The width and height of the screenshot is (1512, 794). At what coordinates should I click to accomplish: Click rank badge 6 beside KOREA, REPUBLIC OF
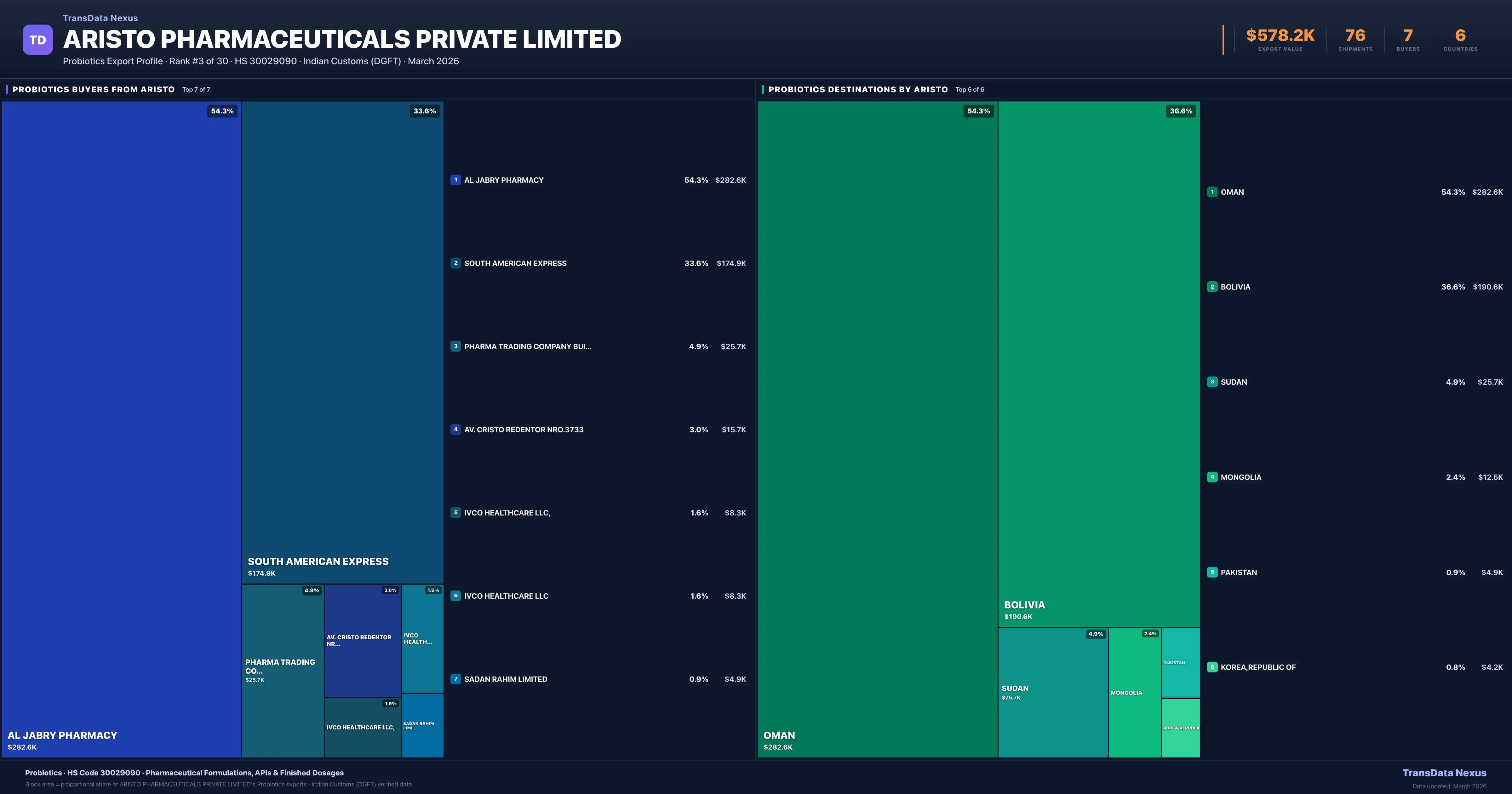pos(1212,667)
